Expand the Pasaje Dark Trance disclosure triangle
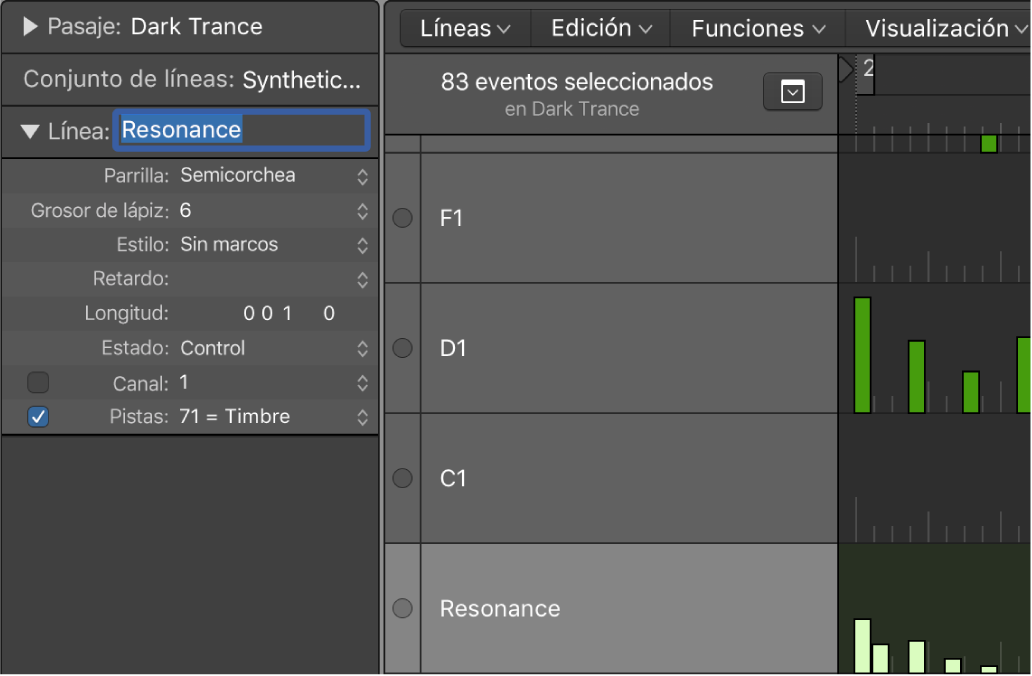The height and width of the screenshot is (676, 1032). pos(30,27)
